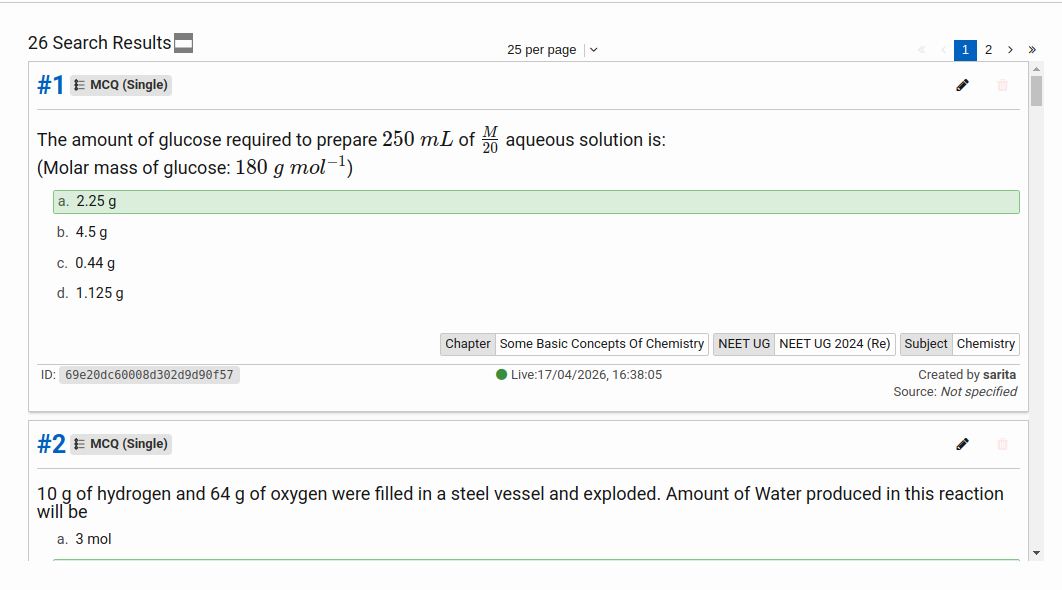
Task: Select page 1 in pagination
Action: coord(965,50)
